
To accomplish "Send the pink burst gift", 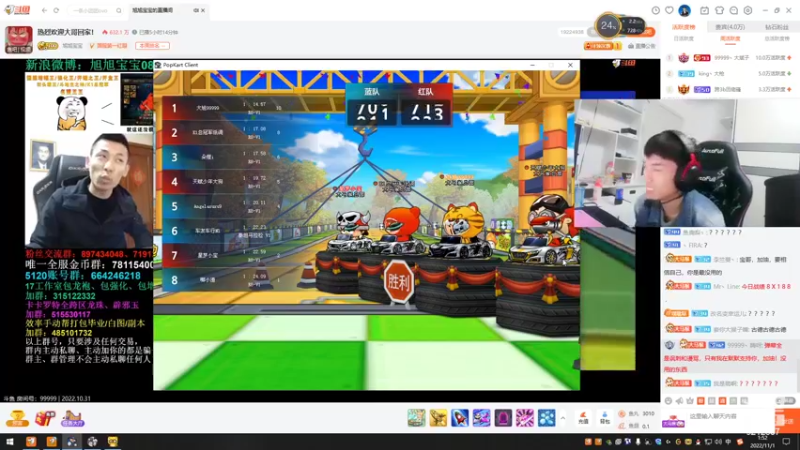I will click(524, 418).
